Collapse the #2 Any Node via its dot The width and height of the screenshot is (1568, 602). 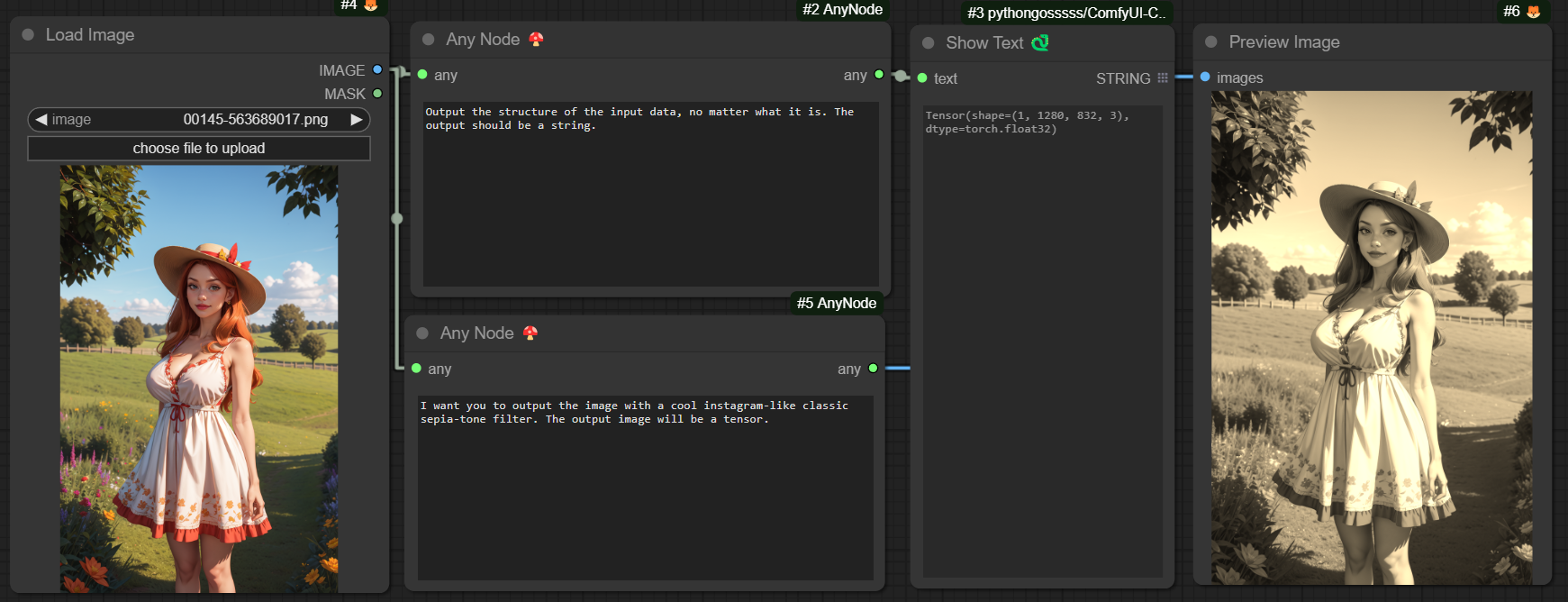click(429, 40)
